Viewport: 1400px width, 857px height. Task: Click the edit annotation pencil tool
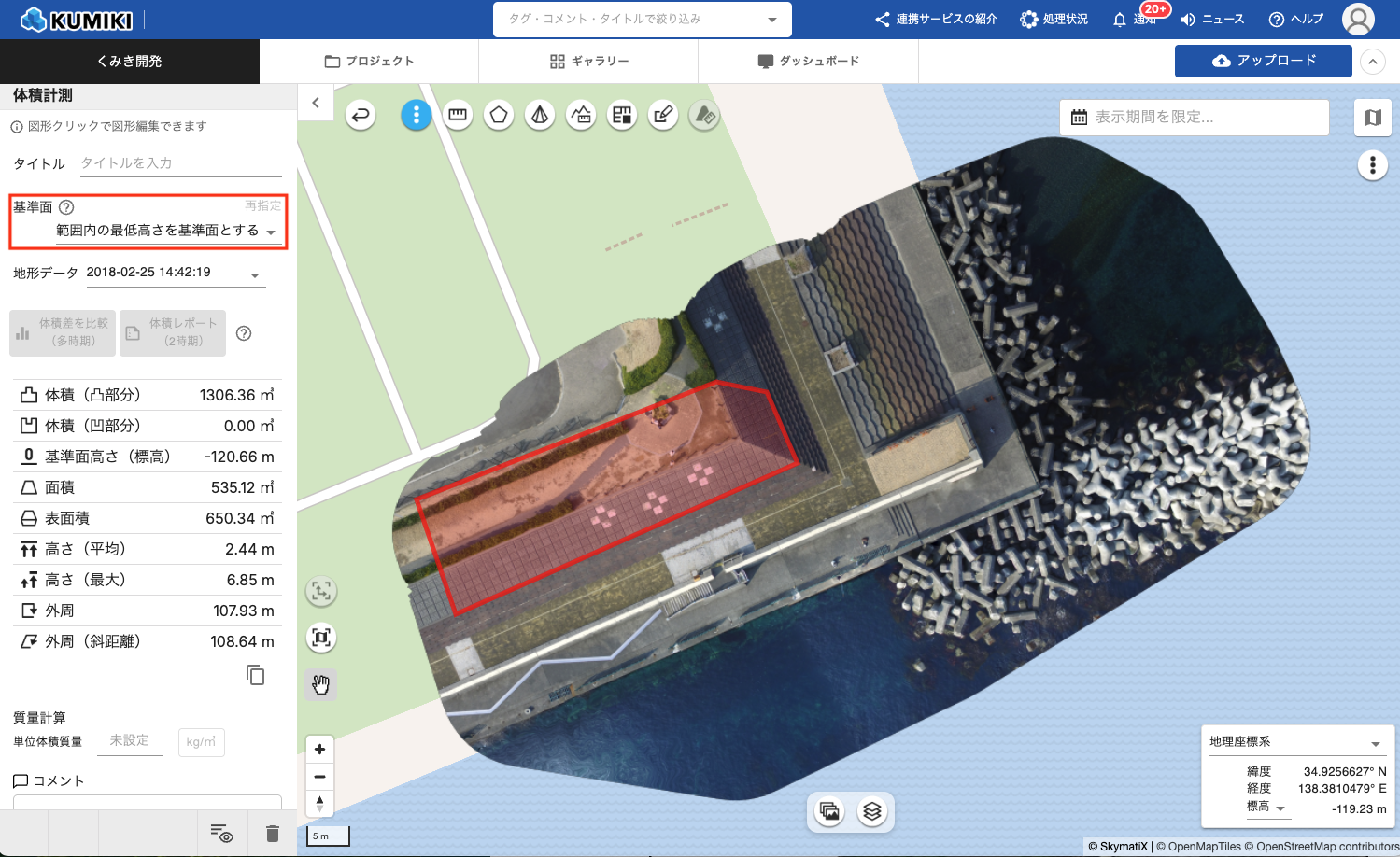click(x=663, y=115)
